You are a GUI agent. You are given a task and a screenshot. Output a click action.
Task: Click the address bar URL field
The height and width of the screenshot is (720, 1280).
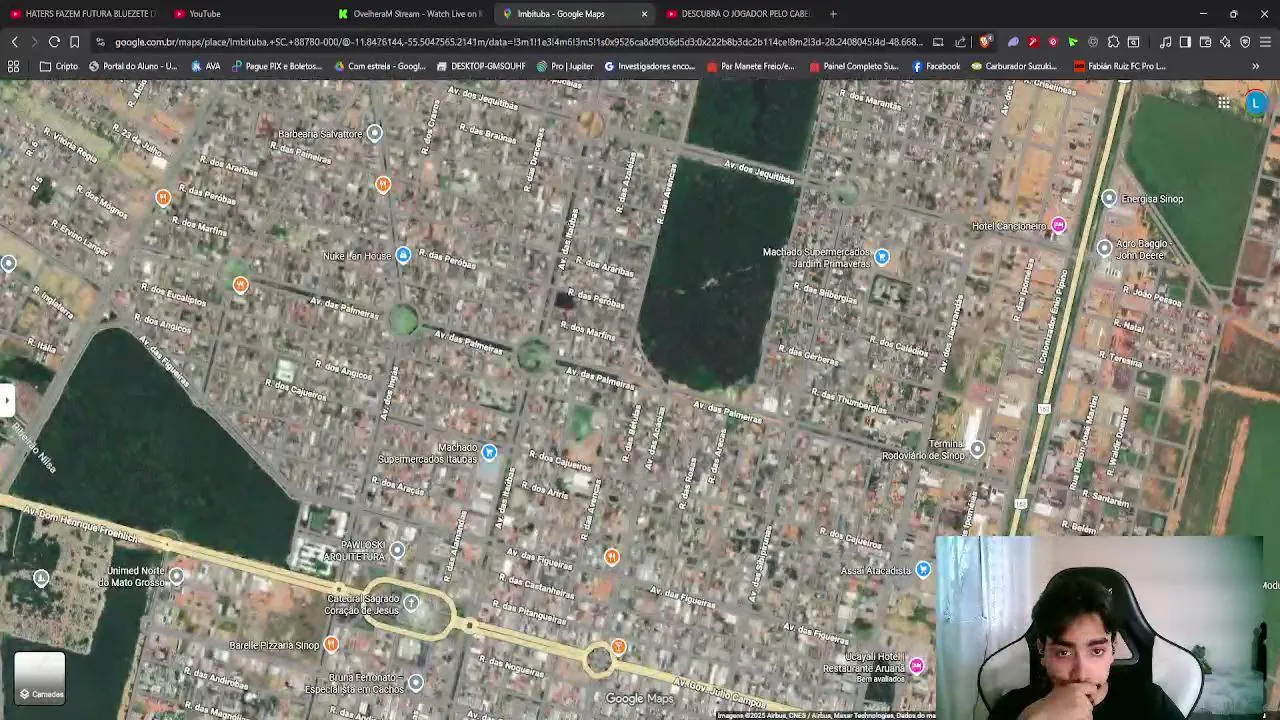518,42
